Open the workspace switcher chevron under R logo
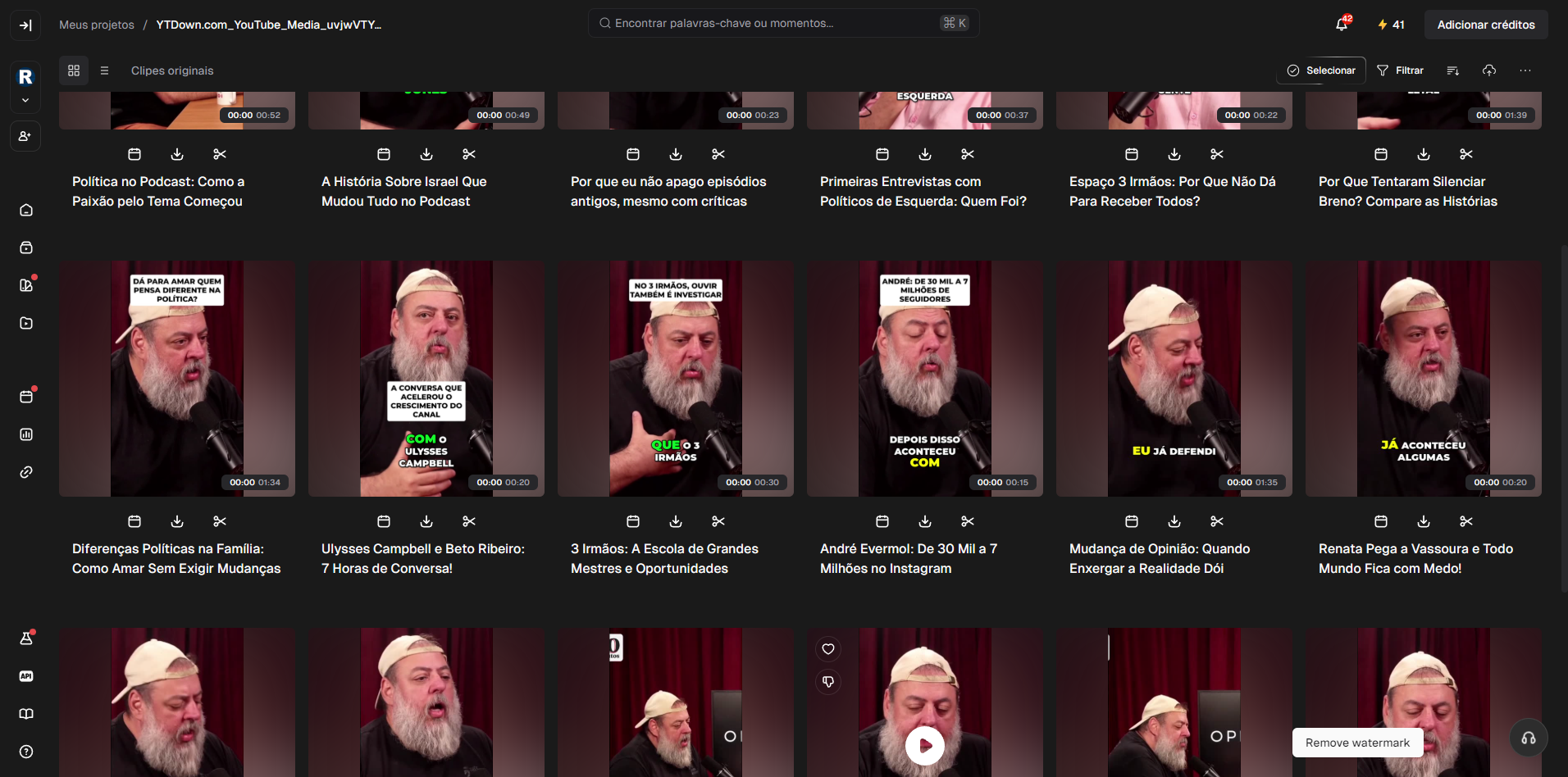The width and height of the screenshot is (1568, 777). [25, 101]
